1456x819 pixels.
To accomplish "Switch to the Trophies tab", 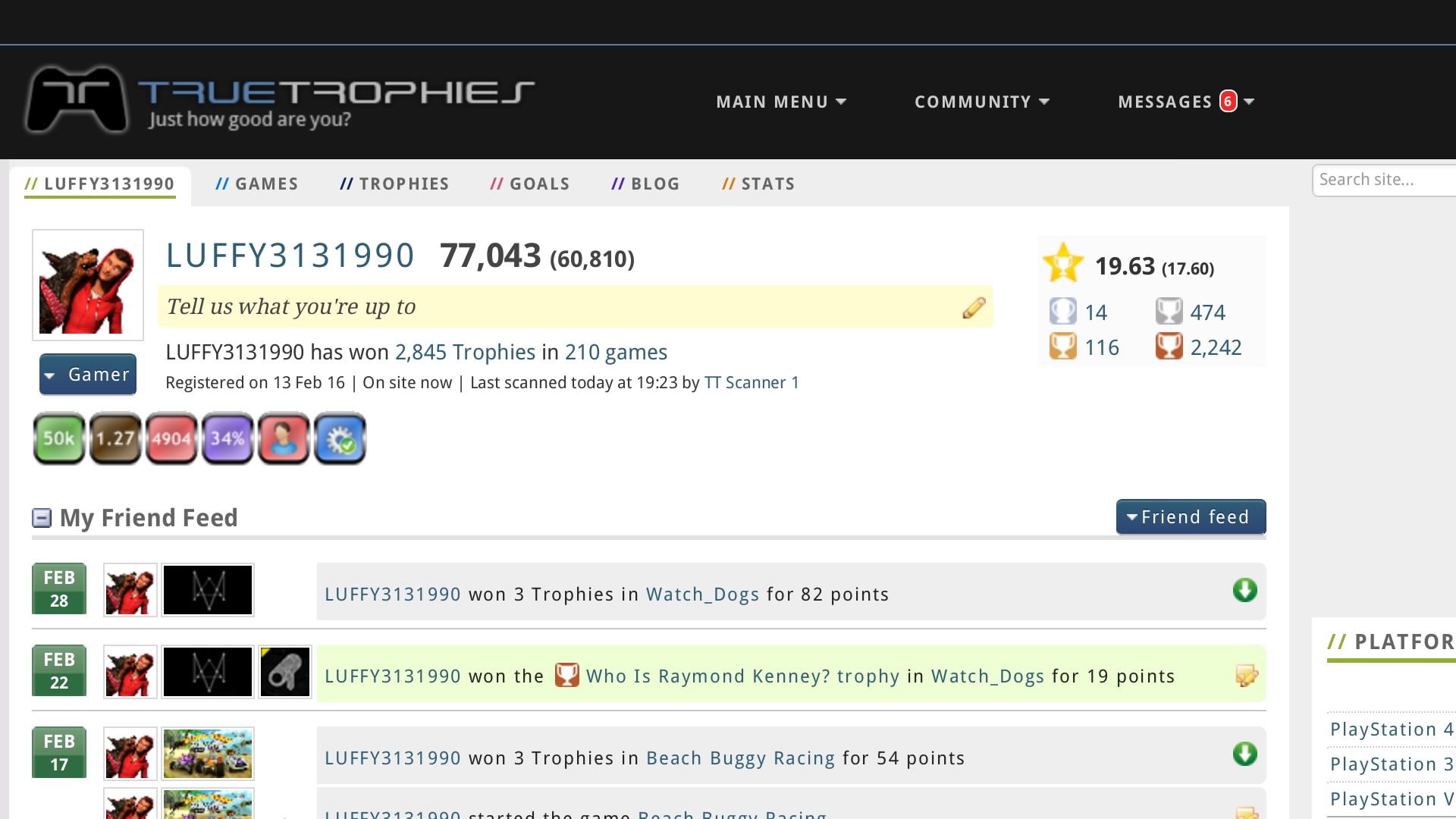I will pyautogui.click(x=394, y=184).
